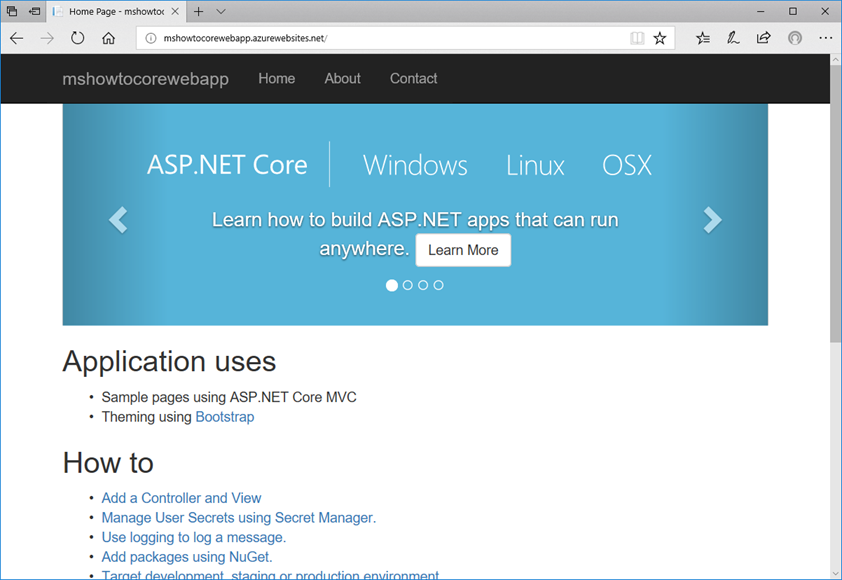Click the Windows text in banner
842x580 pixels.
(415, 165)
